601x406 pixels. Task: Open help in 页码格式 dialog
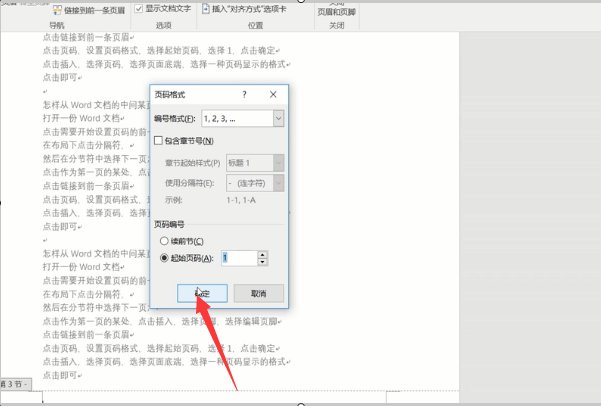click(244, 94)
